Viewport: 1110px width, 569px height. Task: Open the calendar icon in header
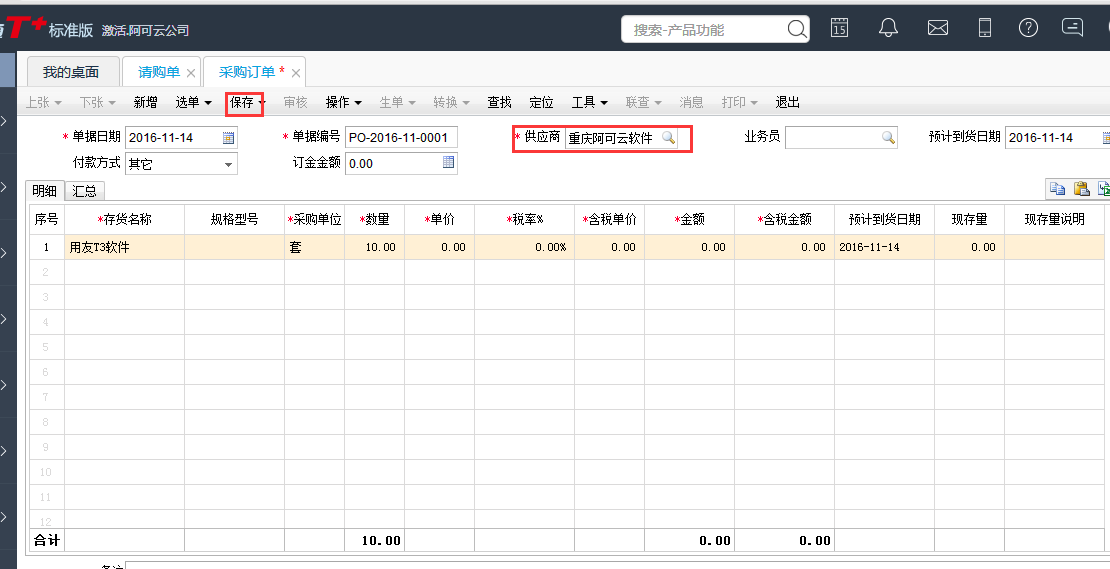839,28
